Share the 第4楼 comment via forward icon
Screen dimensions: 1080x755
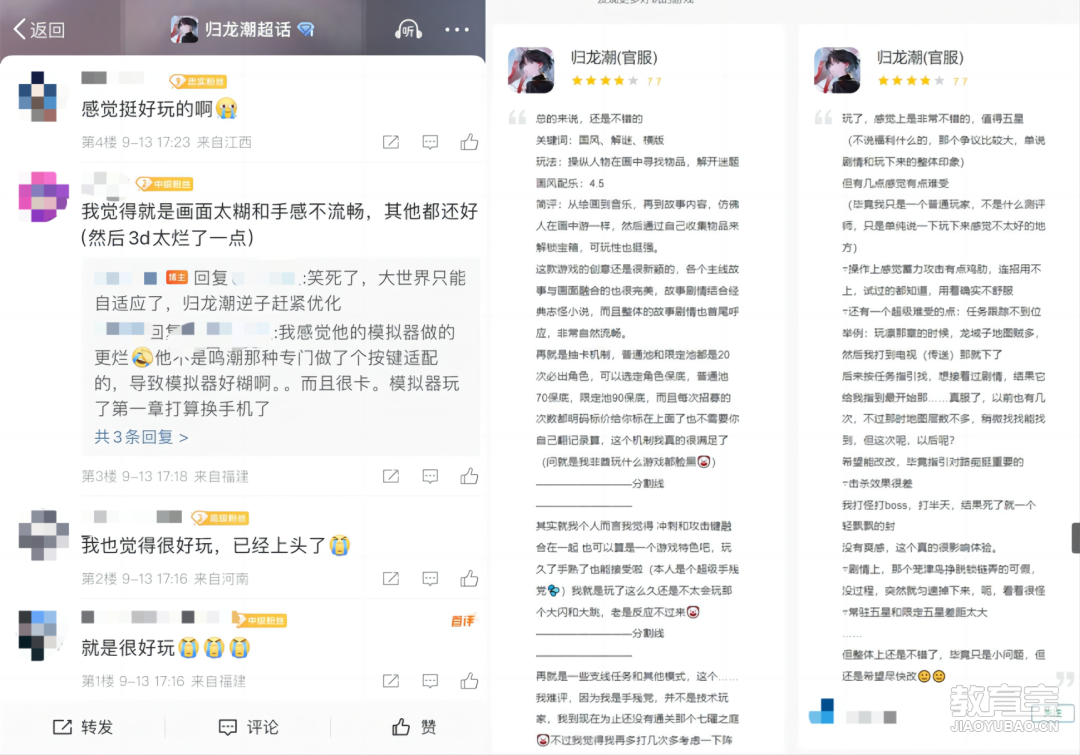[391, 142]
